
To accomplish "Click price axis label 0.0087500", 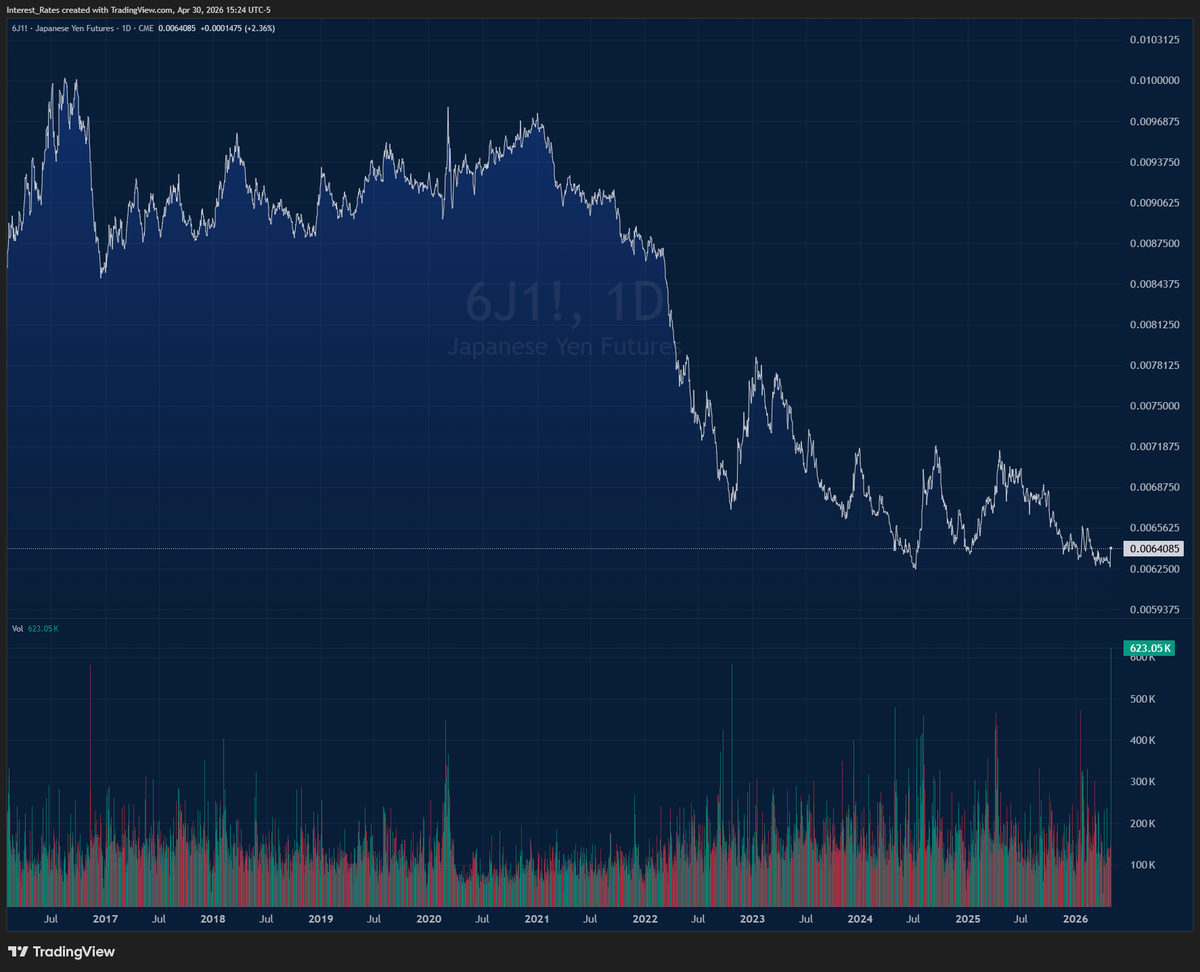I will (x=1154, y=243).
